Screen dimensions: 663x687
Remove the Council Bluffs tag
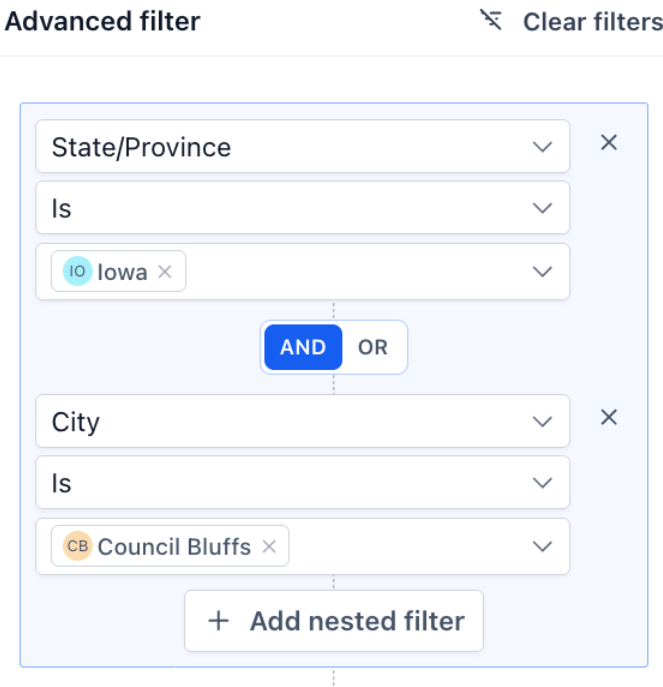pyautogui.click(x=268, y=547)
